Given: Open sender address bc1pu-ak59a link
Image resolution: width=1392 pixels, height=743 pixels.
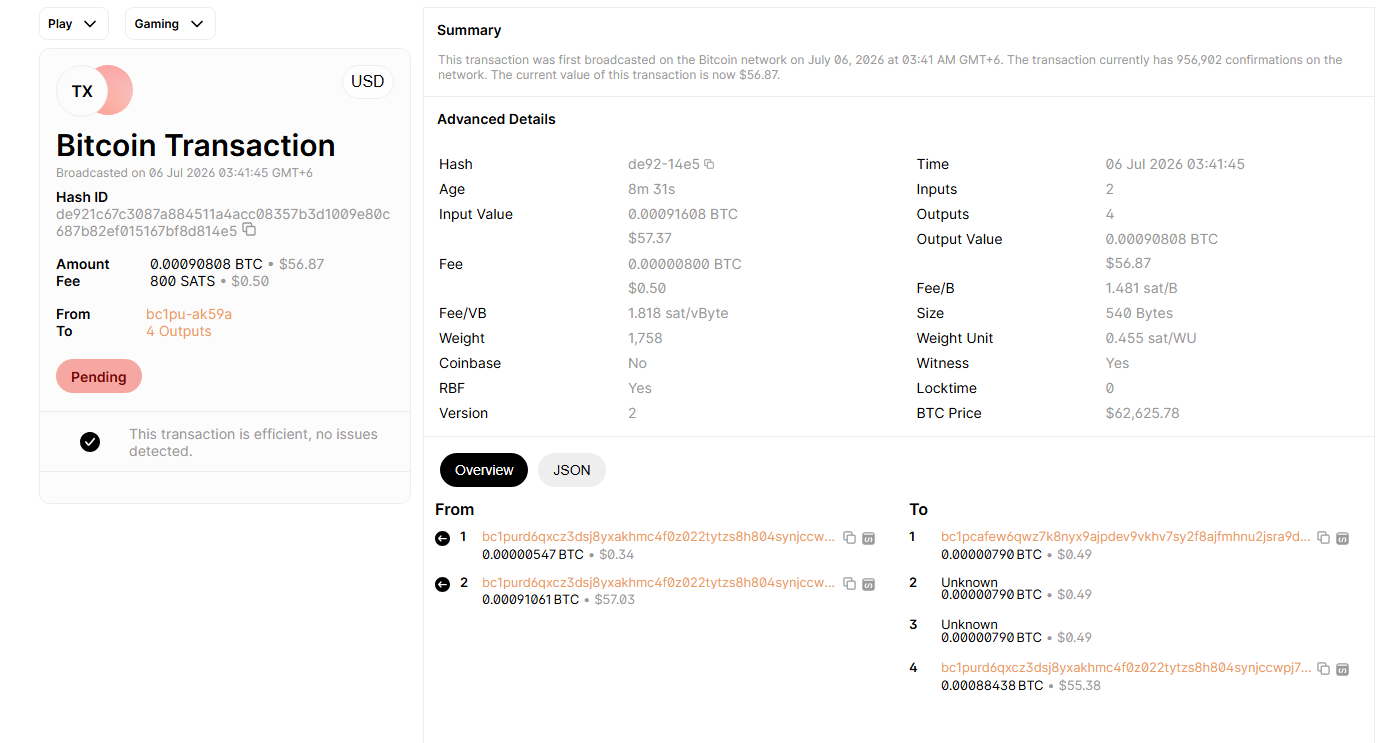Looking at the screenshot, I should (189, 314).
